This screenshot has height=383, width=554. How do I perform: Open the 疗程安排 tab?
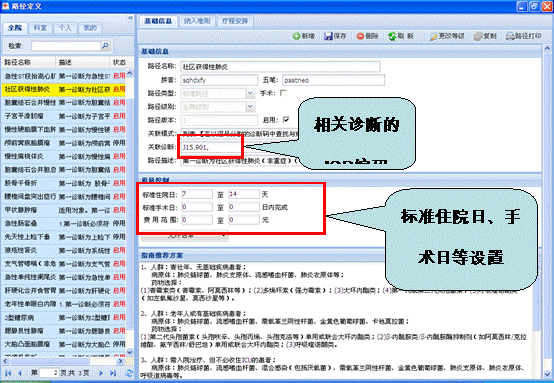pos(235,21)
